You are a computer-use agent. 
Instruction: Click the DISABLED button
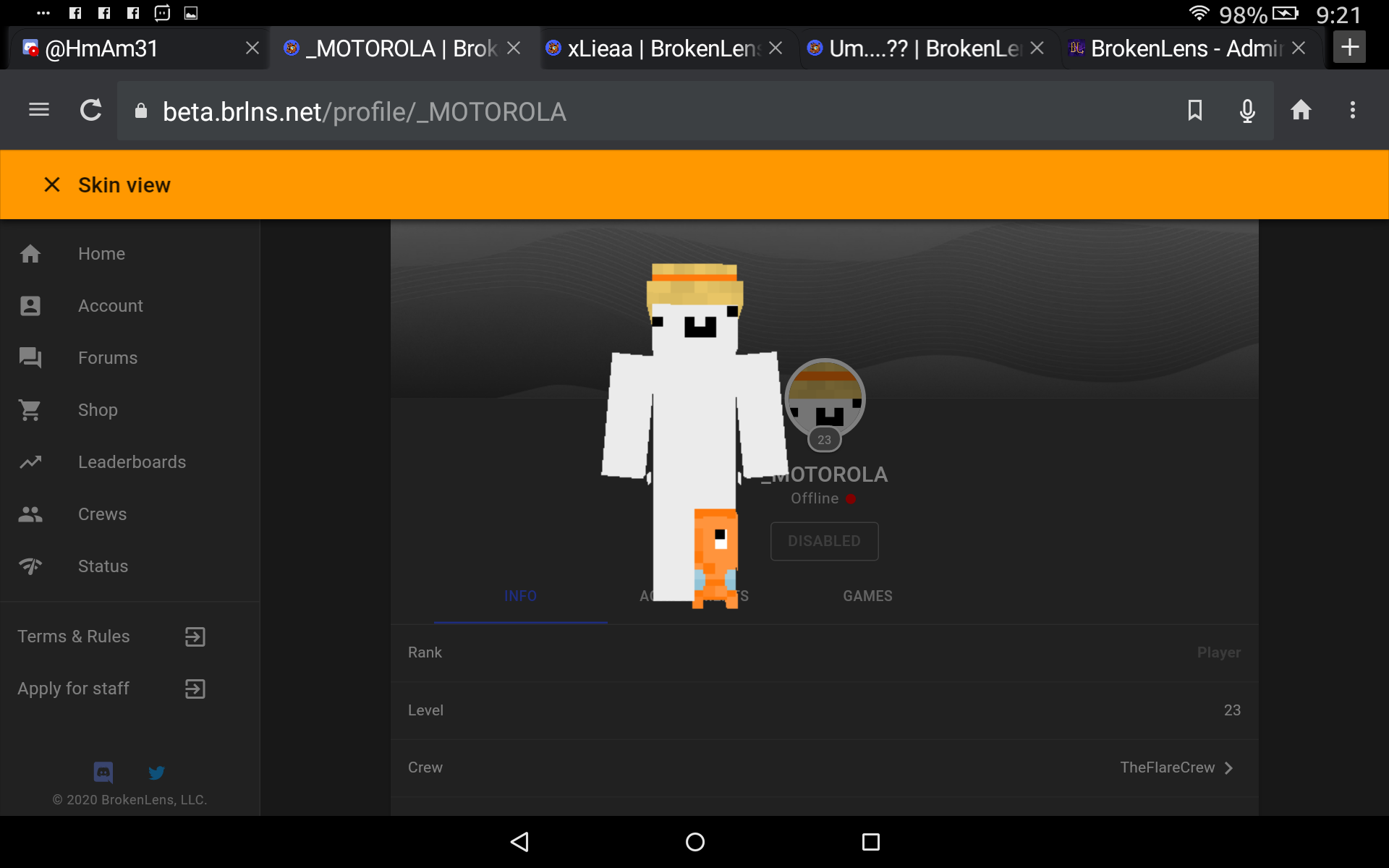[x=825, y=541]
